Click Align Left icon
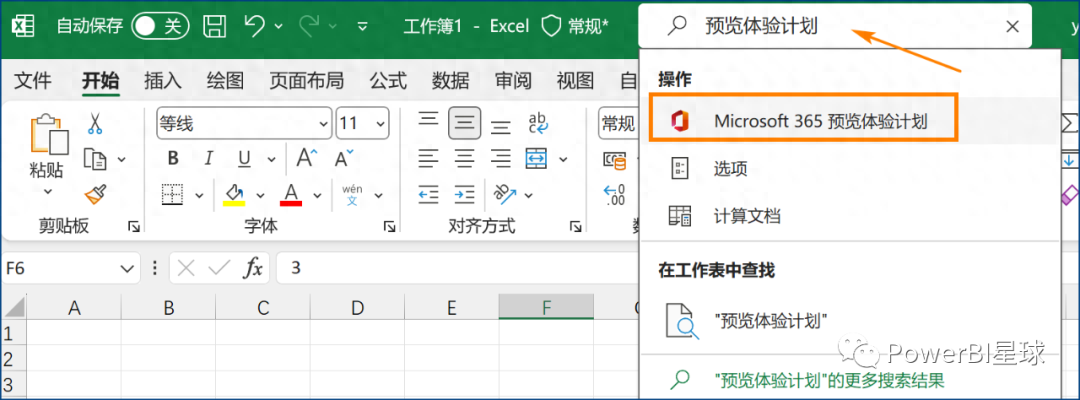 click(428, 159)
